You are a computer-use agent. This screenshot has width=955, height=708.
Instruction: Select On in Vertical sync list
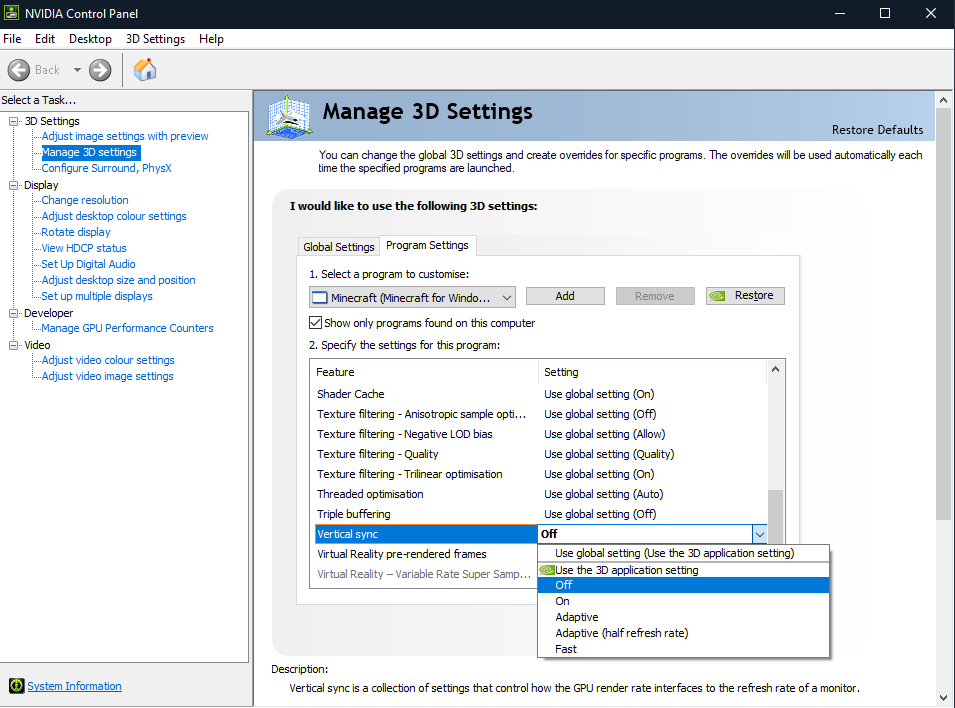683,601
